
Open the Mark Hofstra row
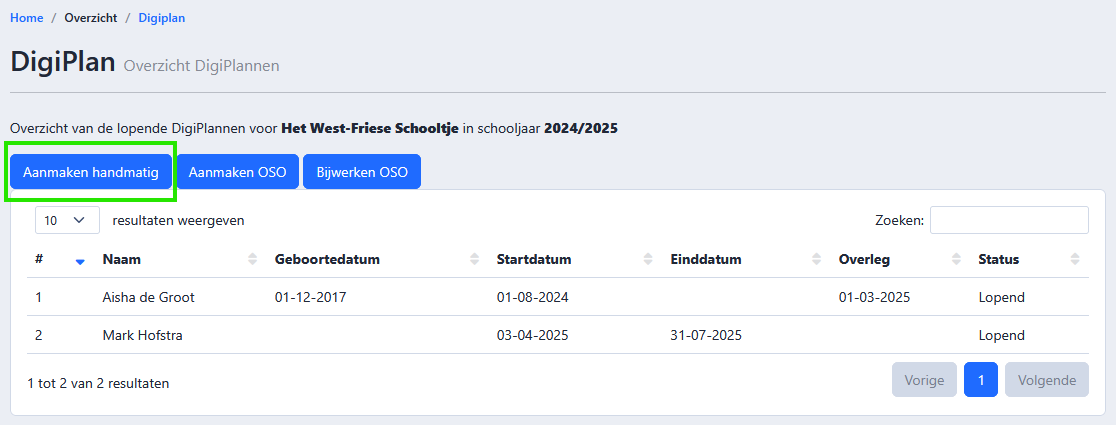tap(558, 335)
